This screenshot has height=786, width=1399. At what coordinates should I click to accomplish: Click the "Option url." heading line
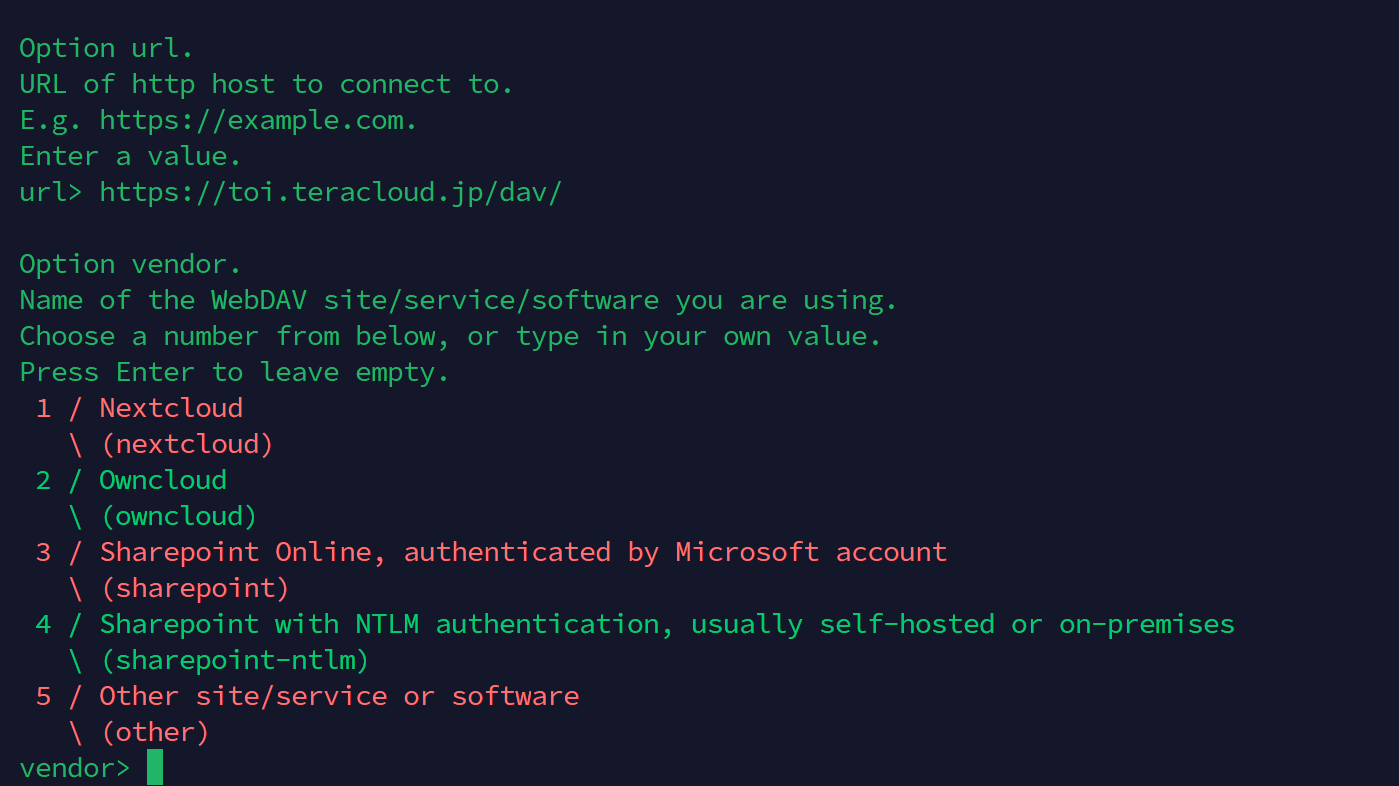(x=106, y=48)
